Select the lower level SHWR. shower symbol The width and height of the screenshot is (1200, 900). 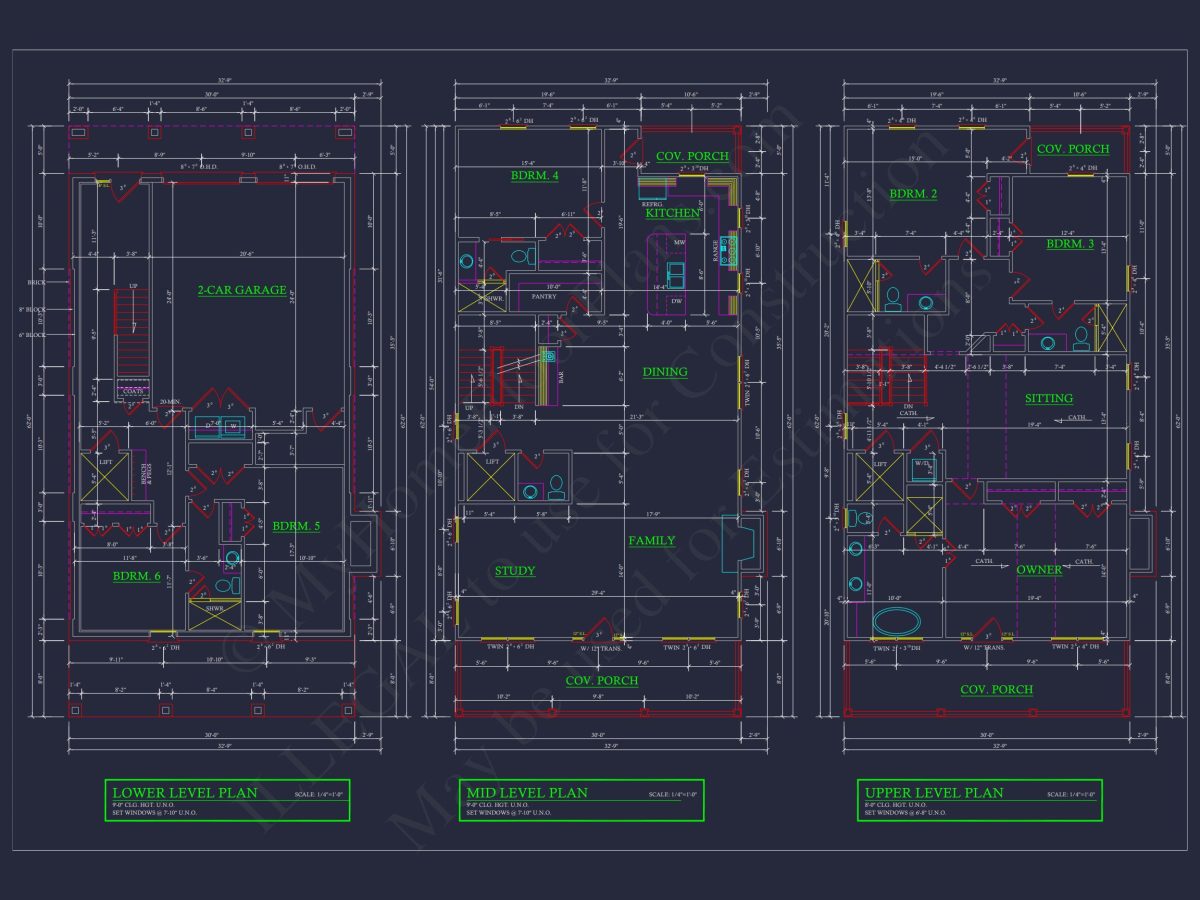pos(215,614)
